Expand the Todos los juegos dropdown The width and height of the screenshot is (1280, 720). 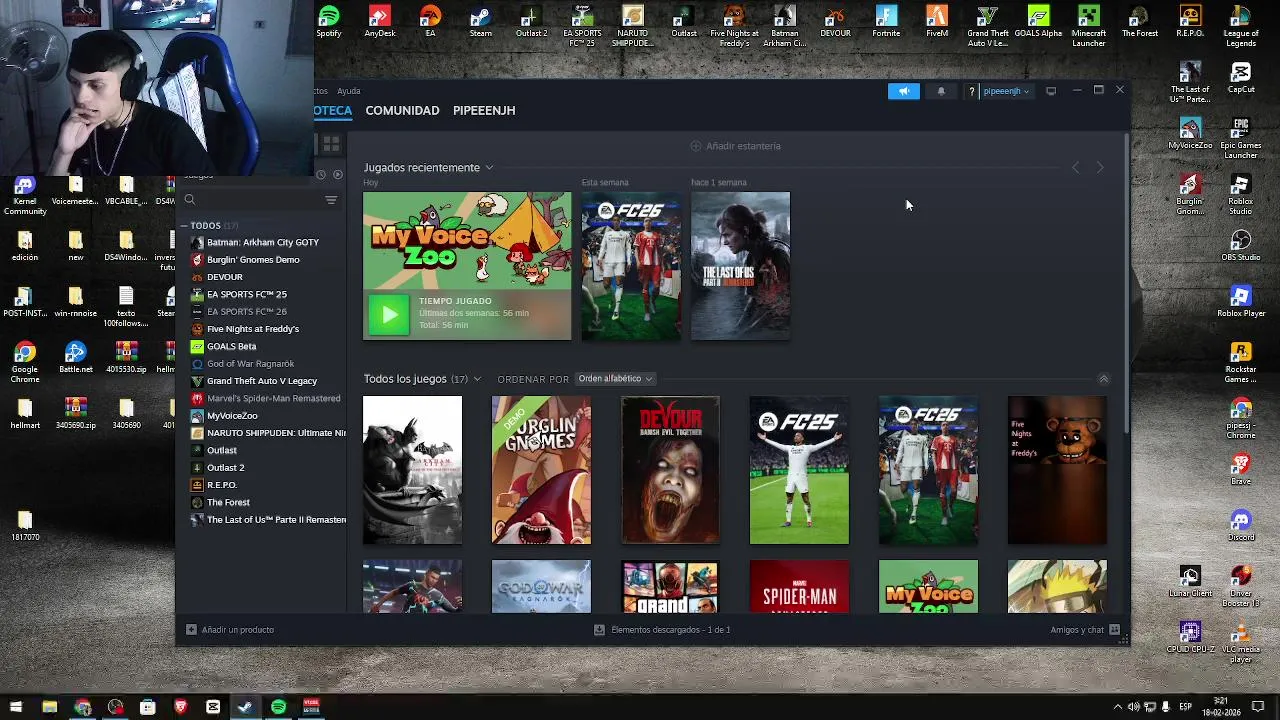477,379
